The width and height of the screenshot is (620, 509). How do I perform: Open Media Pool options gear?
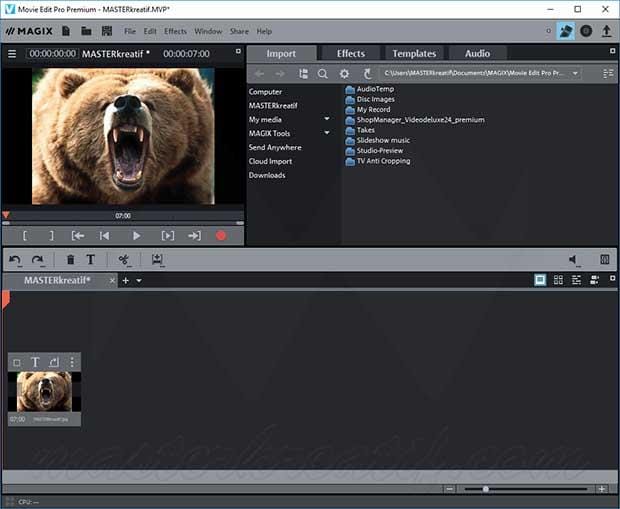[344, 74]
